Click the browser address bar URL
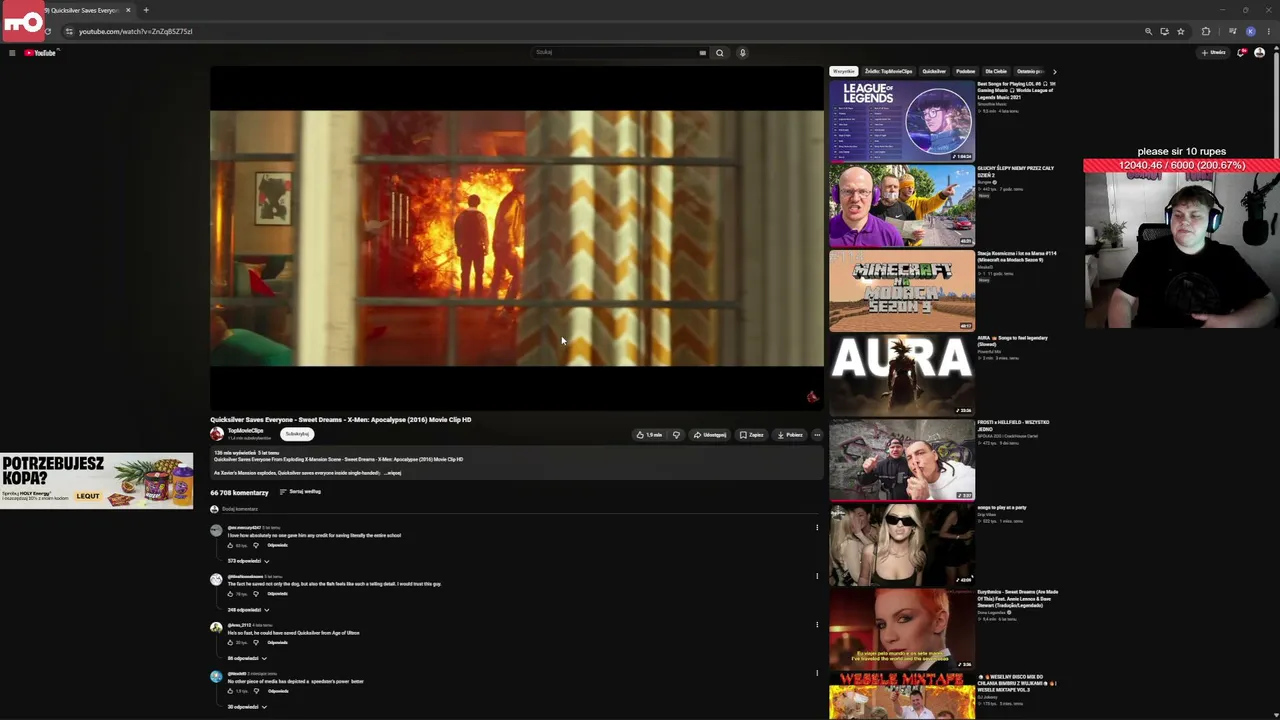1280x720 pixels. [x=136, y=31]
